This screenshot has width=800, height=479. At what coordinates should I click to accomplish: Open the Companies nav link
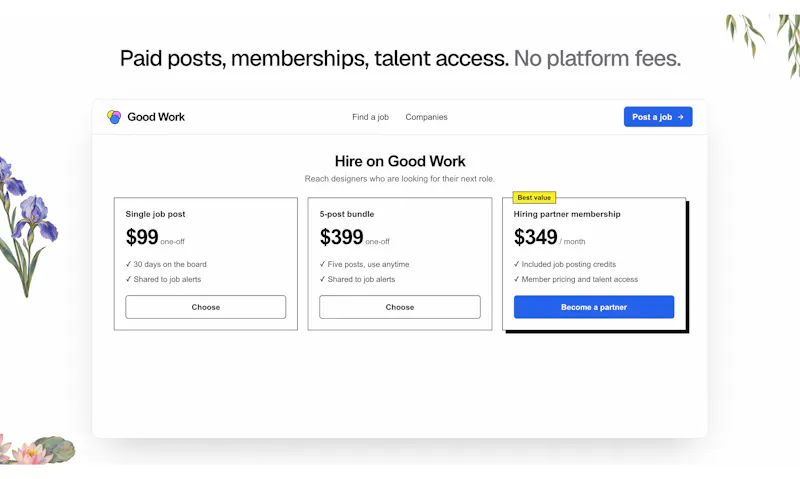tap(427, 117)
